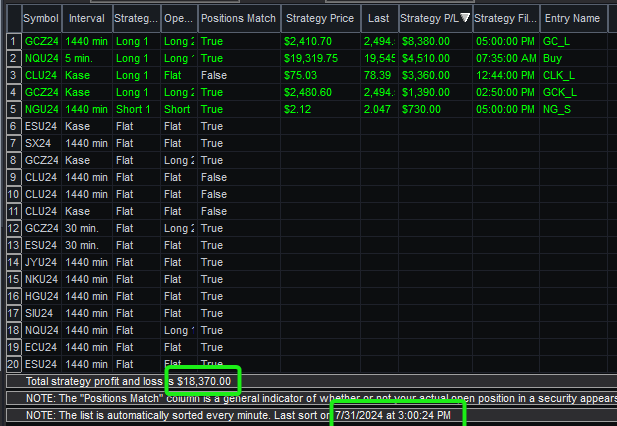Screen dimensions: 617x426
Task: Click symbol NQU24 in row 2
Action: point(42,59)
